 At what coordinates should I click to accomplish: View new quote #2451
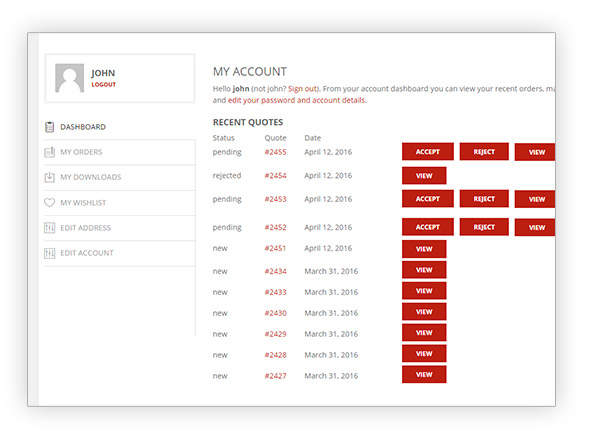(424, 249)
